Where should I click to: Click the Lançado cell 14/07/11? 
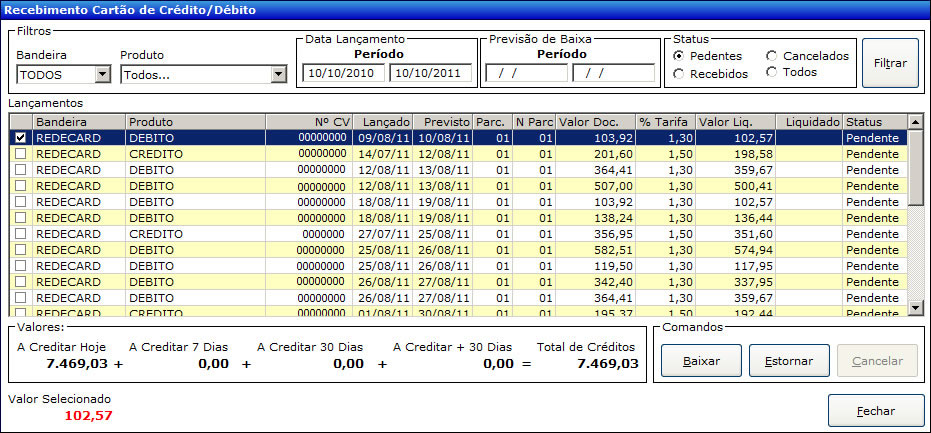pyautogui.click(x=384, y=154)
